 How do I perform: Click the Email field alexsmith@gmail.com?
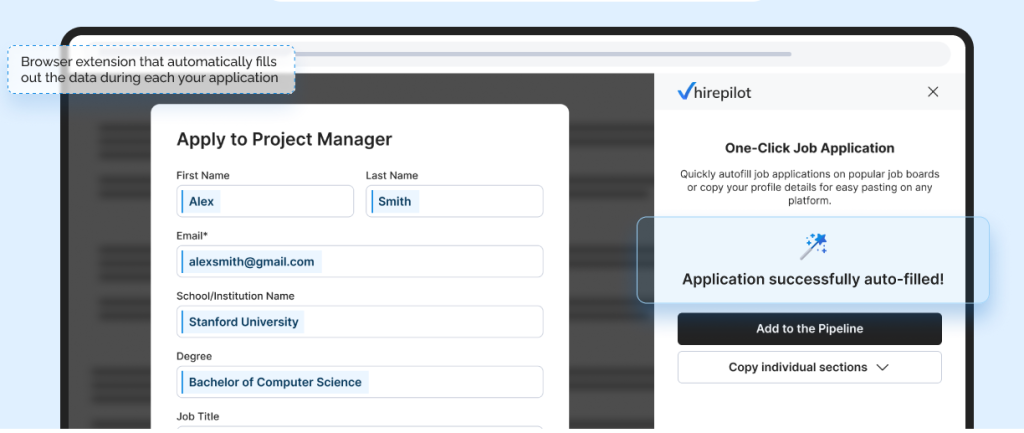point(360,261)
